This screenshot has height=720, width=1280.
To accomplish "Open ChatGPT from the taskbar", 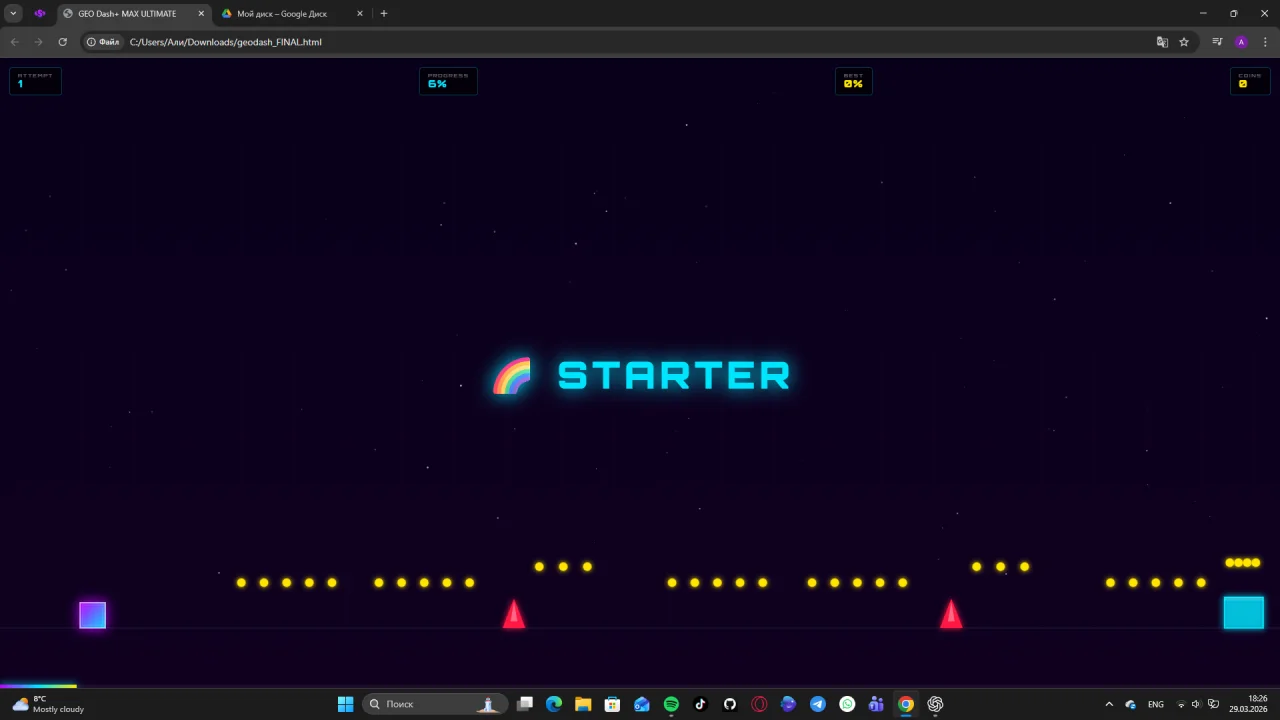I will point(935,704).
